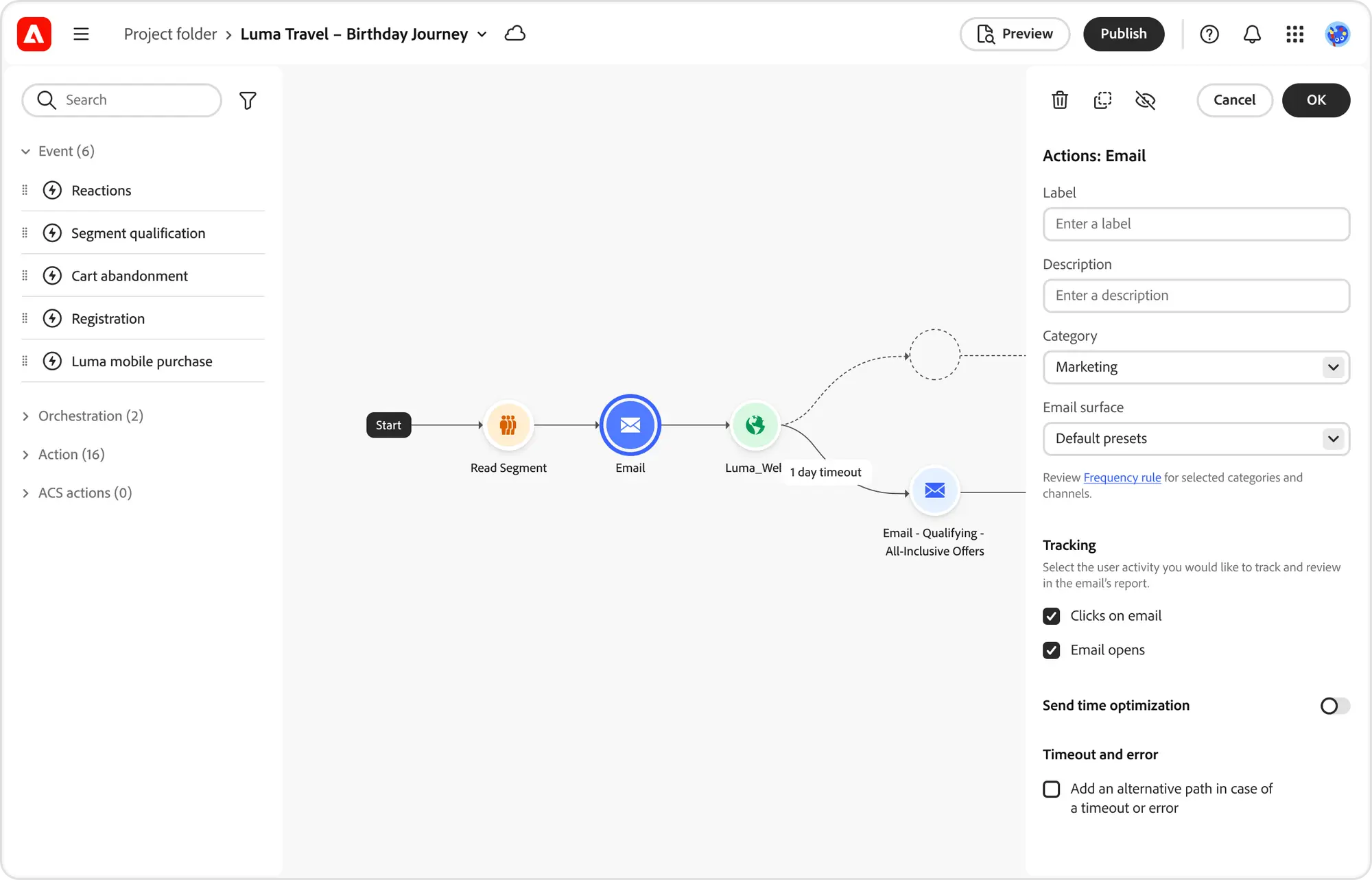This screenshot has width=1372, height=880.
Task: Click the help question mark icon
Action: pos(1209,34)
